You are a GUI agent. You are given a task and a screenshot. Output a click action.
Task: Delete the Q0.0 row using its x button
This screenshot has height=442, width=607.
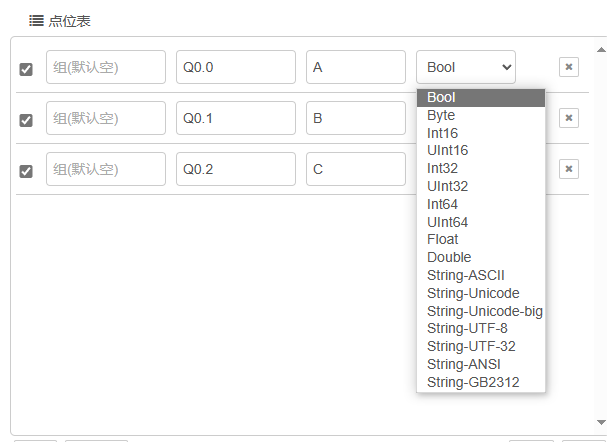click(x=568, y=67)
